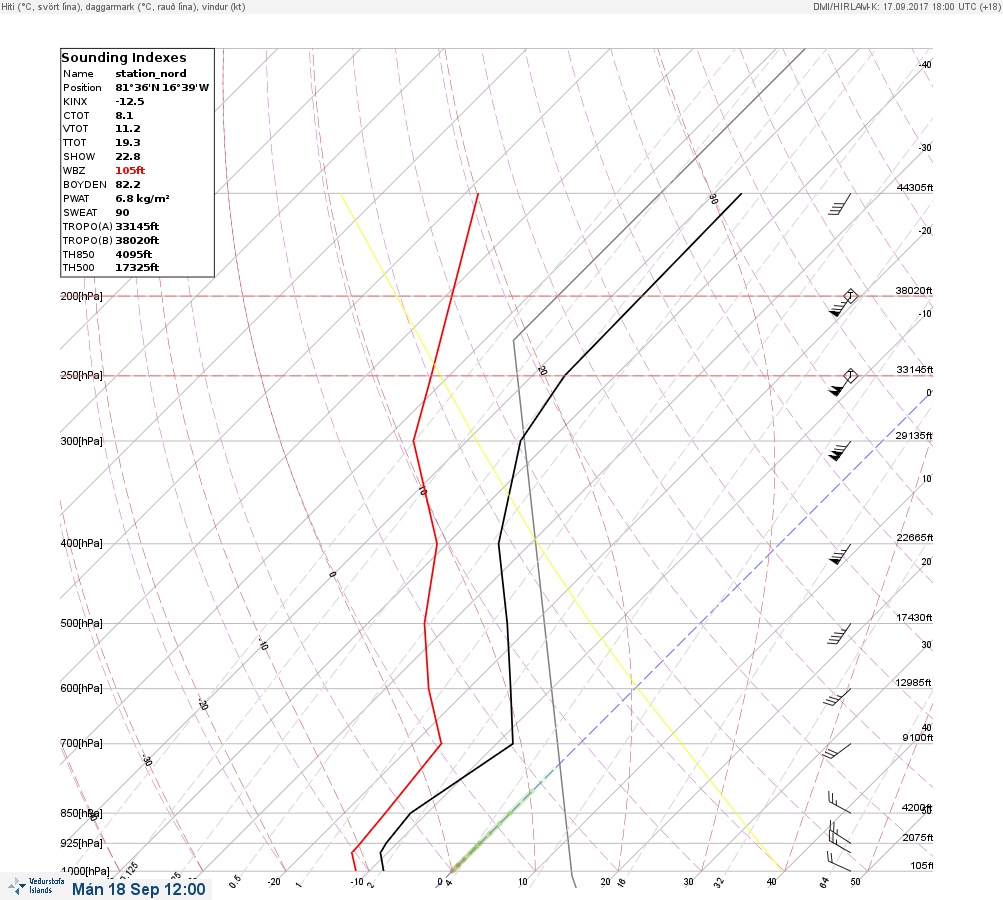The width and height of the screenshot is (1003, 900).
Task: Click the wind barb beside 33145ft height label
Action: click(x=839, y=384)
